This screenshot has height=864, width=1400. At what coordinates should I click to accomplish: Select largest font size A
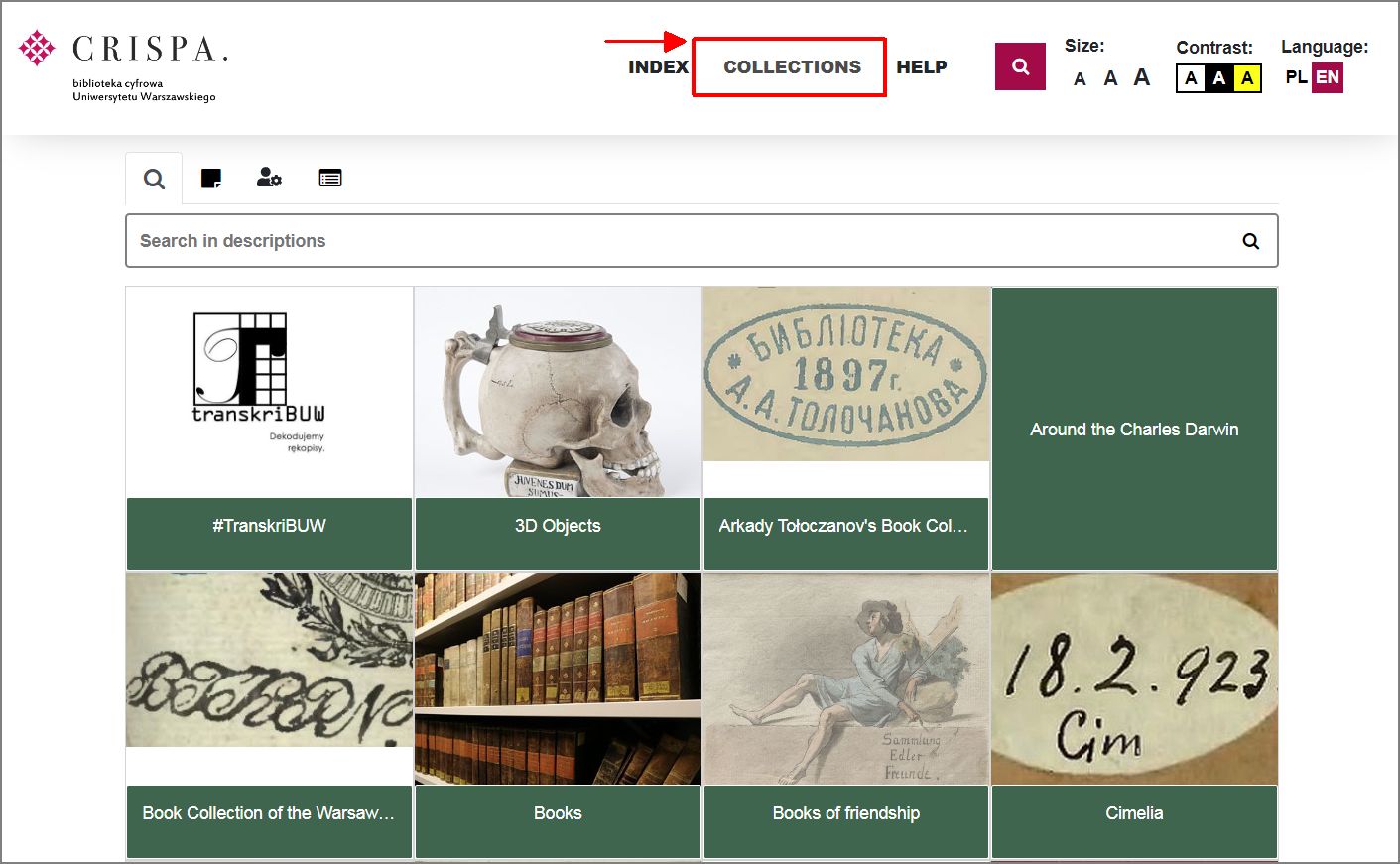1142,77
